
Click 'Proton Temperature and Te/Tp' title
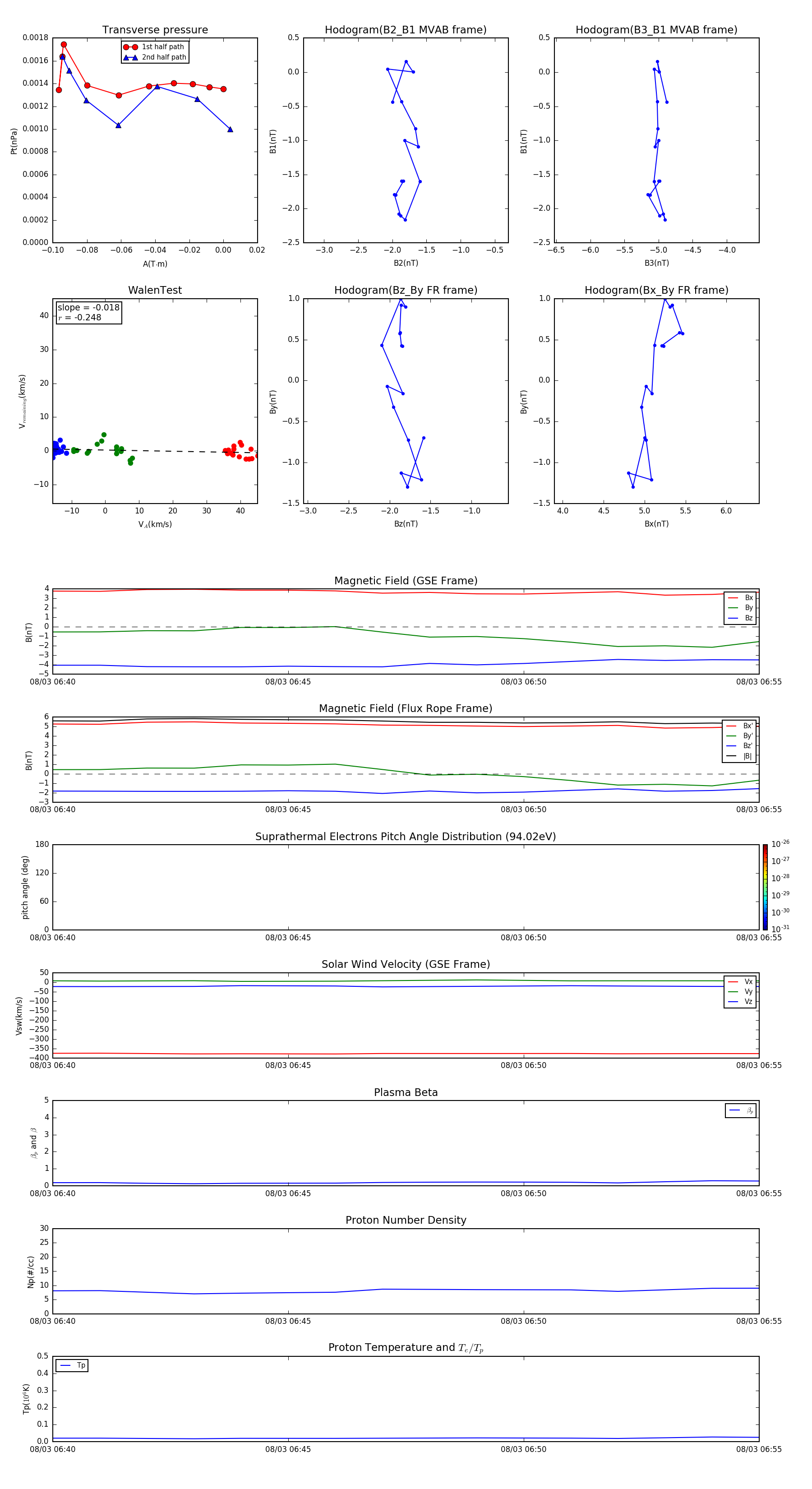pyautogui.click(x=406, y=1348)
